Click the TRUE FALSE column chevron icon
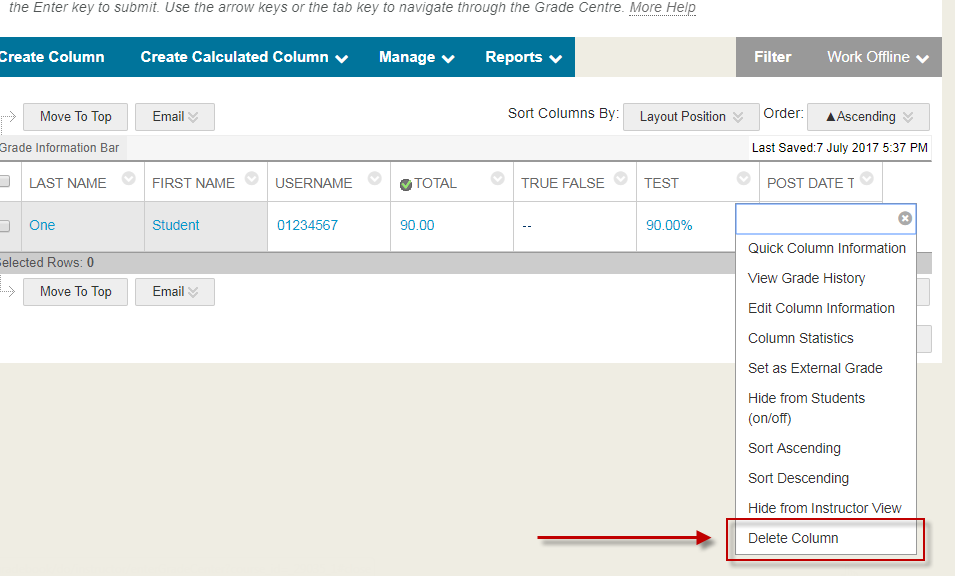955x576 pixels. pyautogui.click(x=620, y=179)
